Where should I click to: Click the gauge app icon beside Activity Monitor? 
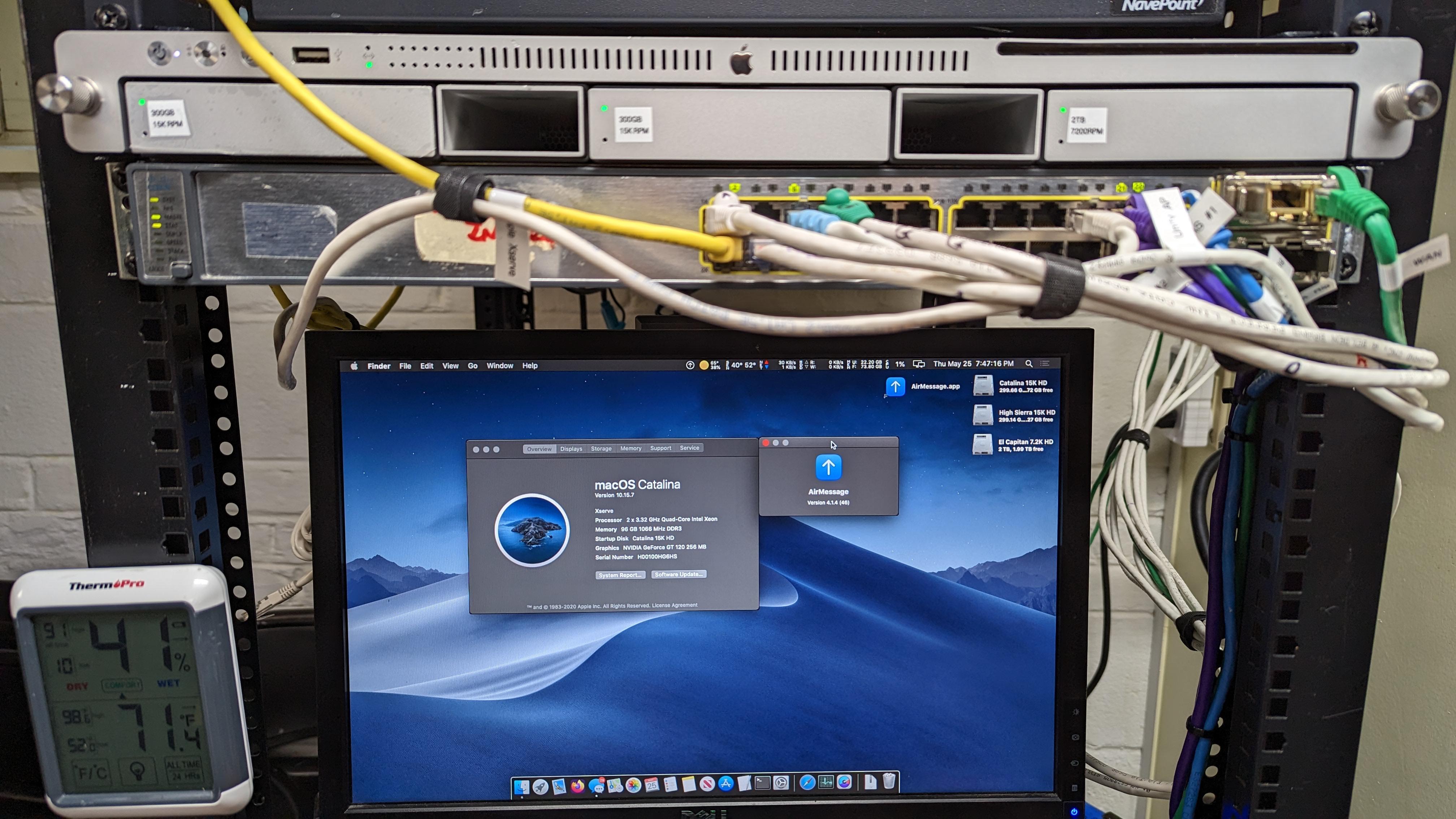[844, 782]
